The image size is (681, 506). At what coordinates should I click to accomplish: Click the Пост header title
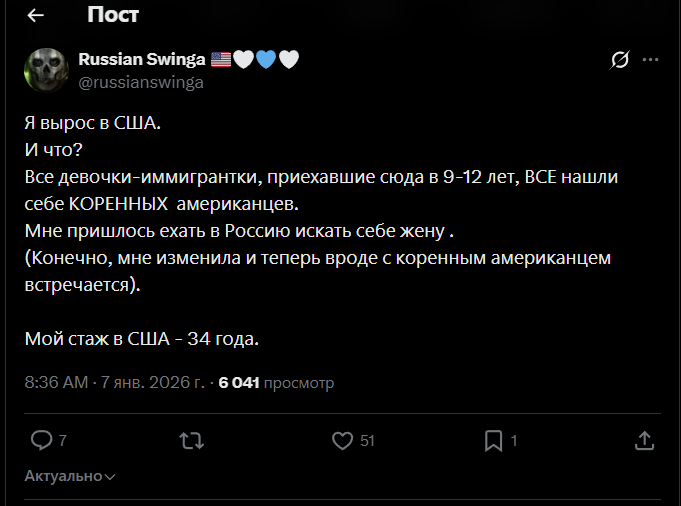pos(113,15)
